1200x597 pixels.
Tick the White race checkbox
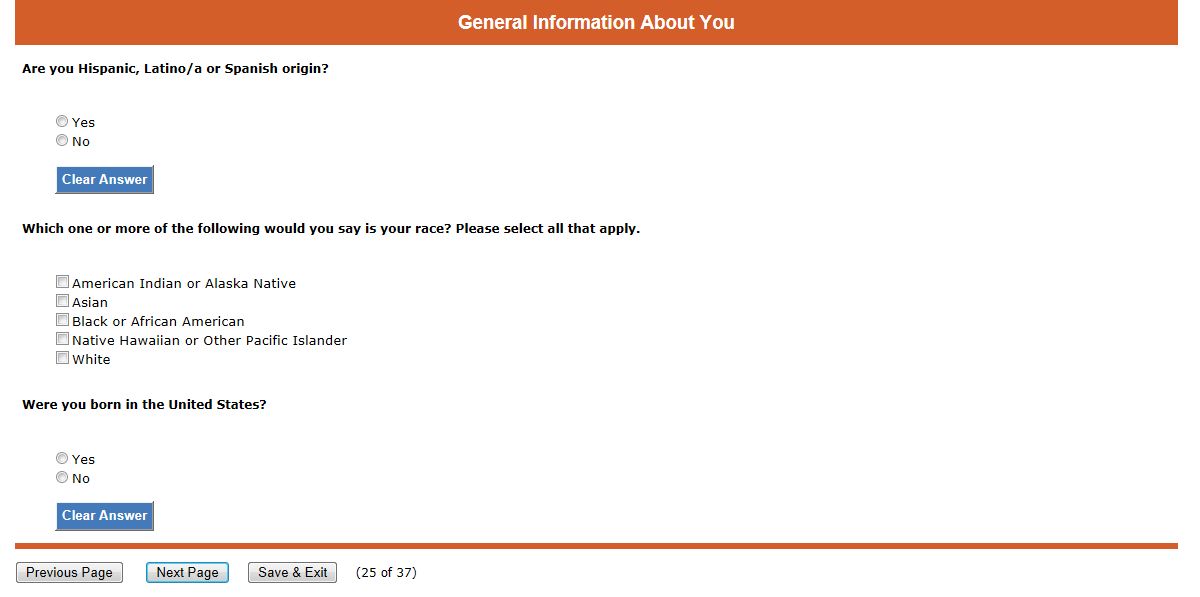pyautogui.click(x=63, y=359)
